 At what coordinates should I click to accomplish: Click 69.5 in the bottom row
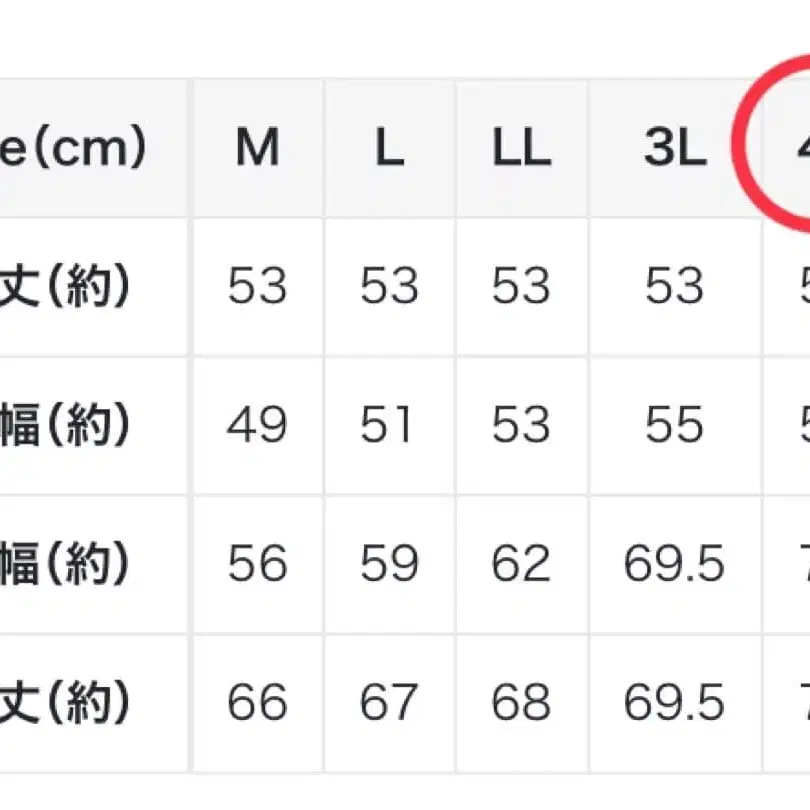pos(674,703)
